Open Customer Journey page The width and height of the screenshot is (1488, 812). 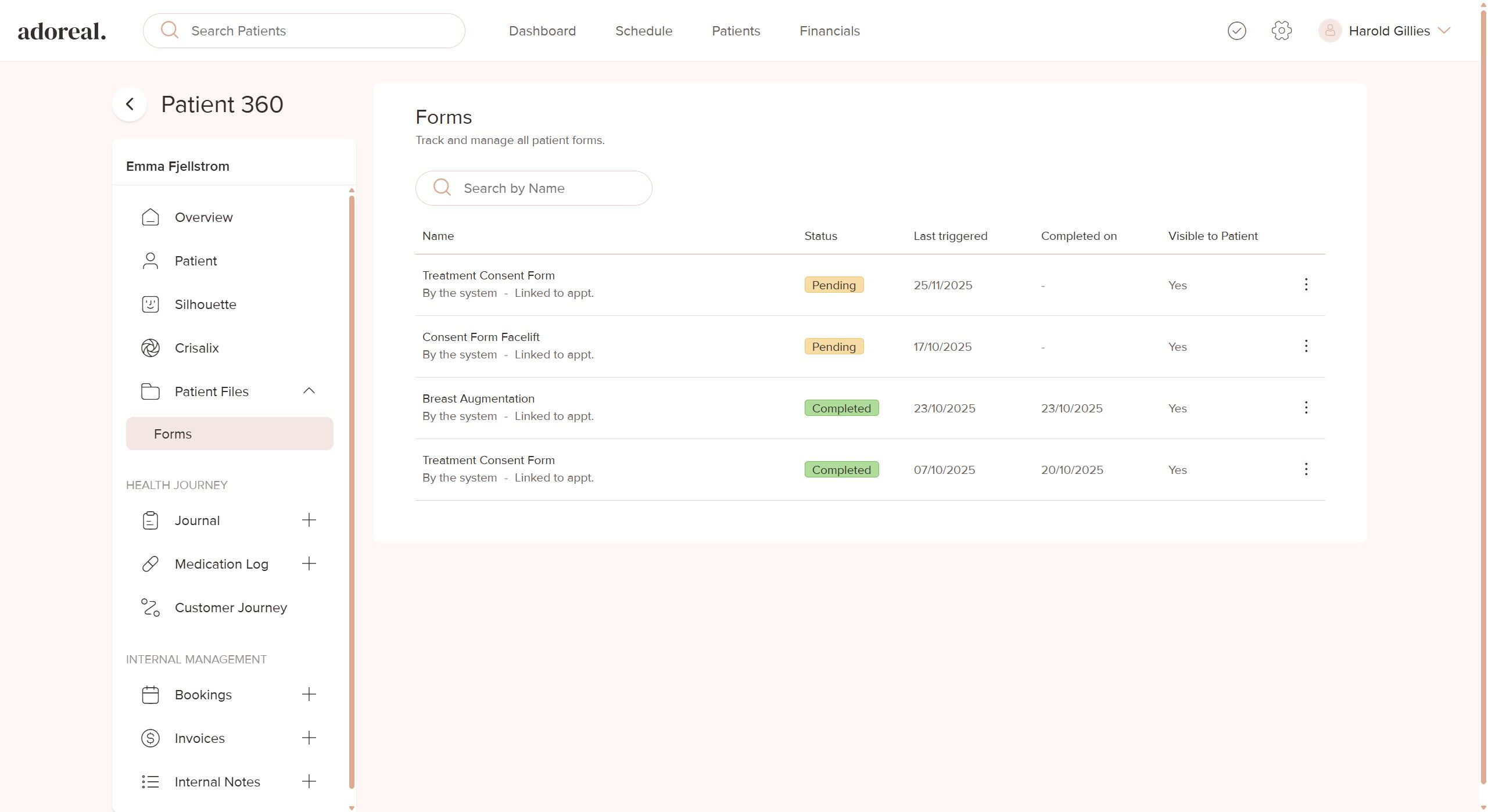point(231,608)
